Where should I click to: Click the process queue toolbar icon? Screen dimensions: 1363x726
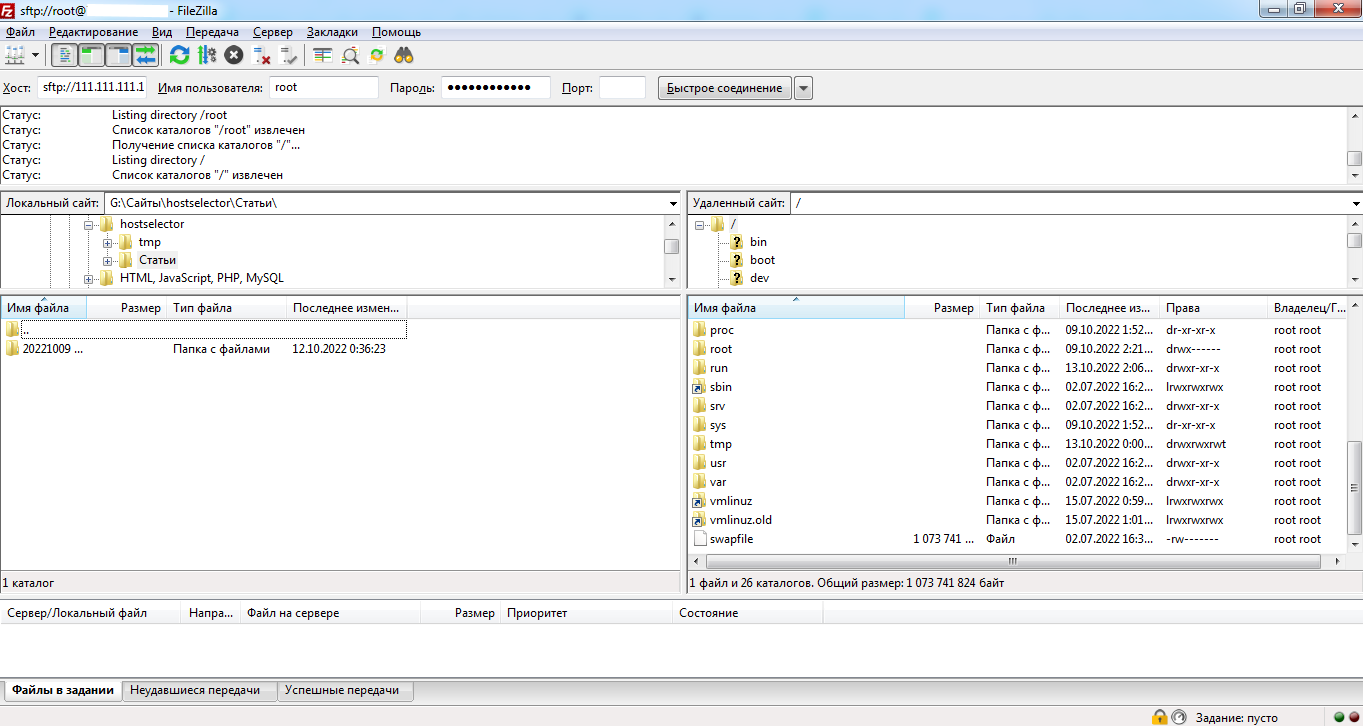[x=207, y=55]
